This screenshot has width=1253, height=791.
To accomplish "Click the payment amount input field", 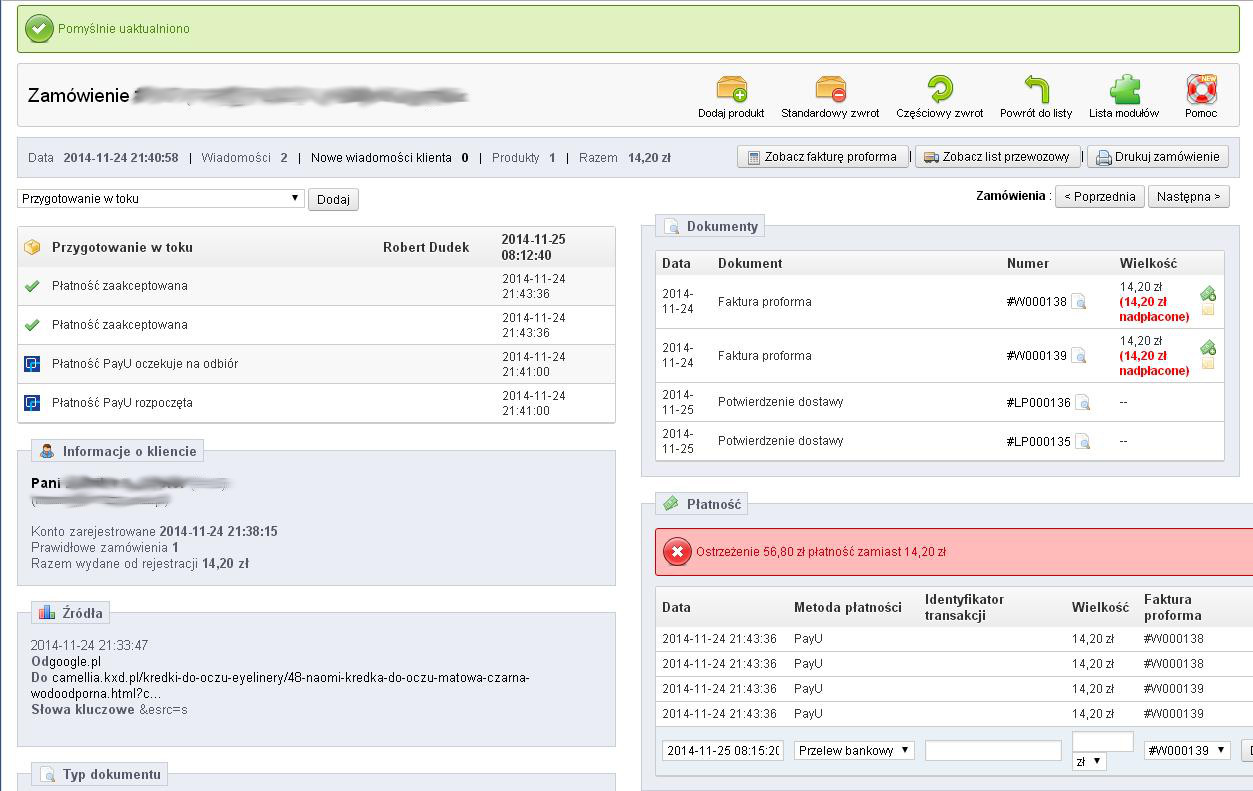I will pyautogui.click(x=1102, y=741).
